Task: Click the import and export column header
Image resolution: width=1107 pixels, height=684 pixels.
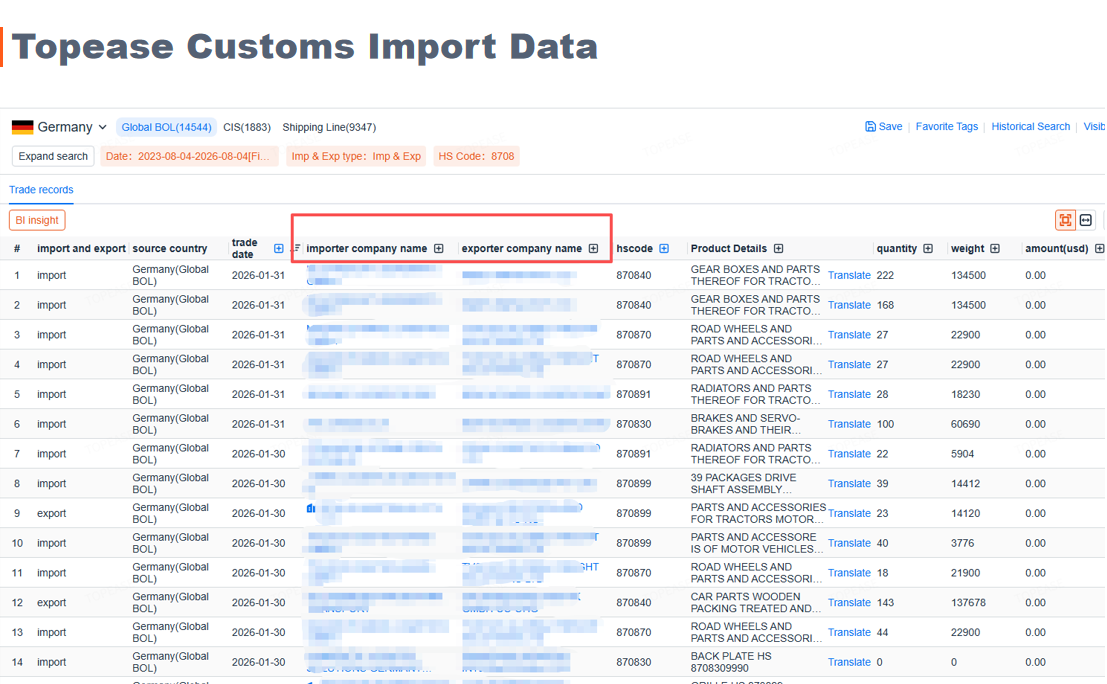Action: pos(81,248)
